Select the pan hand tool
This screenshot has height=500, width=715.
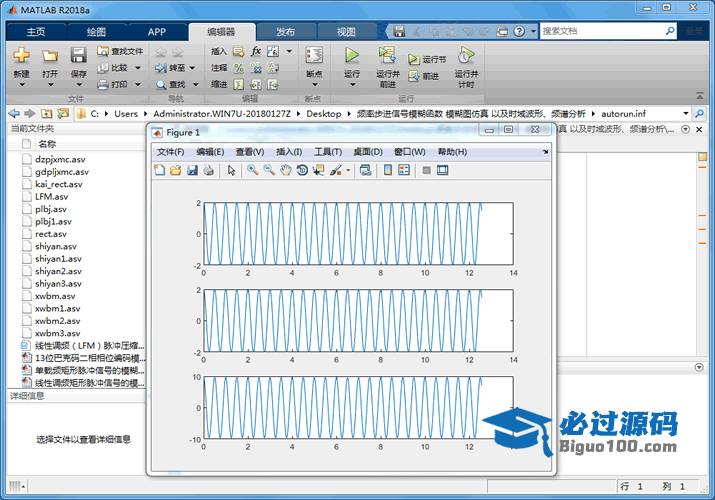(286, 170)
